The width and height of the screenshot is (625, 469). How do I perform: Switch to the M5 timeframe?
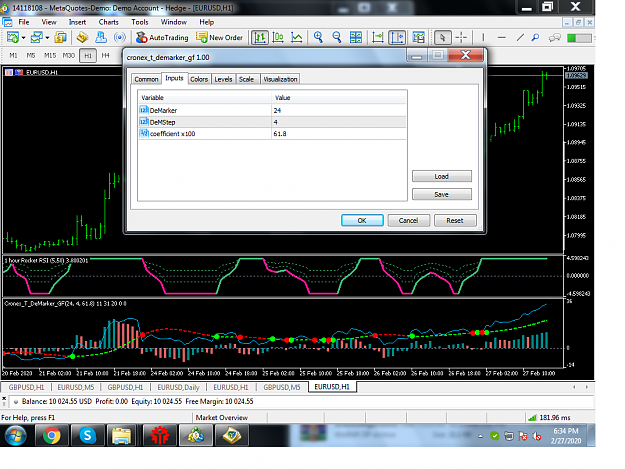31,55
